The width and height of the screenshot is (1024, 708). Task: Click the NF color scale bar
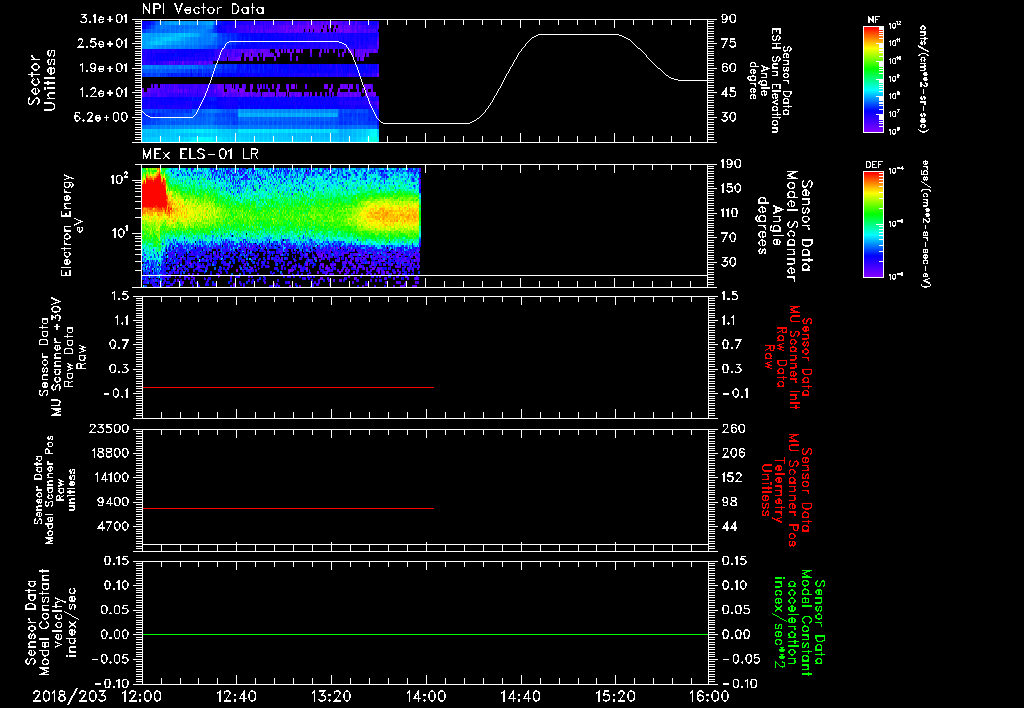coord(874,78)
